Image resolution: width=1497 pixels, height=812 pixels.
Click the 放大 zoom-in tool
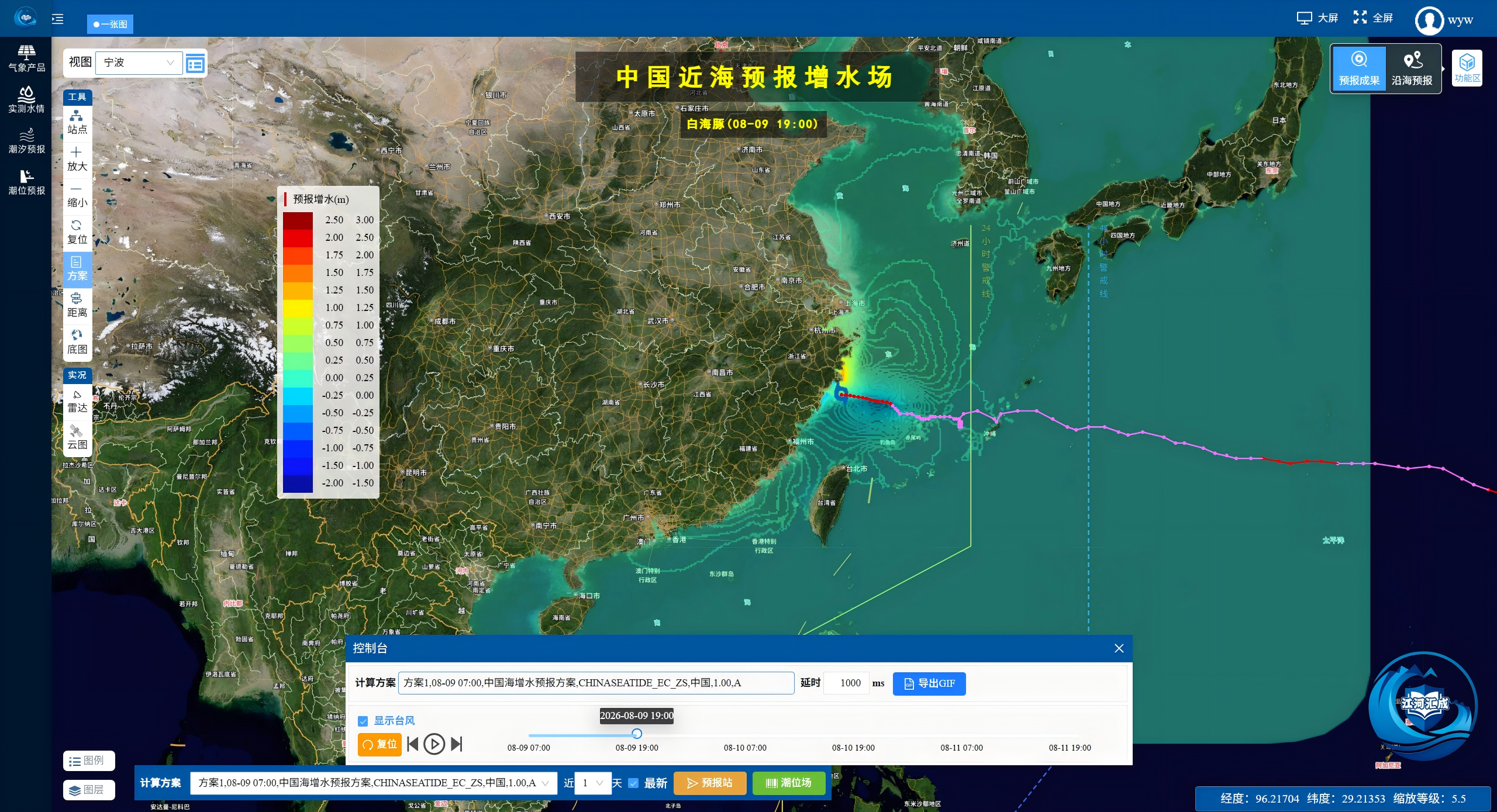pyautogui.click(x=77, y=160)
